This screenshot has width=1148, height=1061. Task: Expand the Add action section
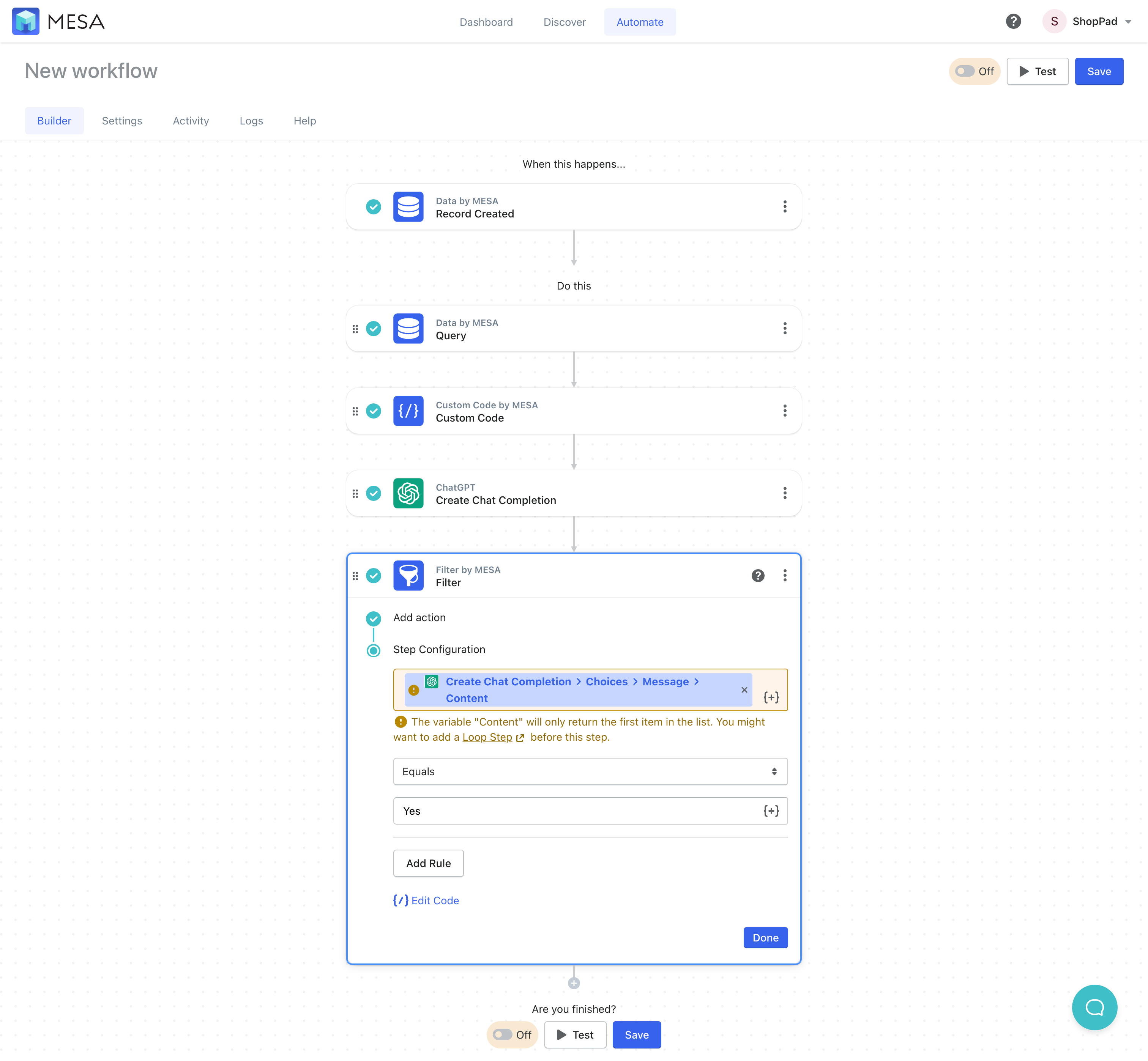(419, 617)
